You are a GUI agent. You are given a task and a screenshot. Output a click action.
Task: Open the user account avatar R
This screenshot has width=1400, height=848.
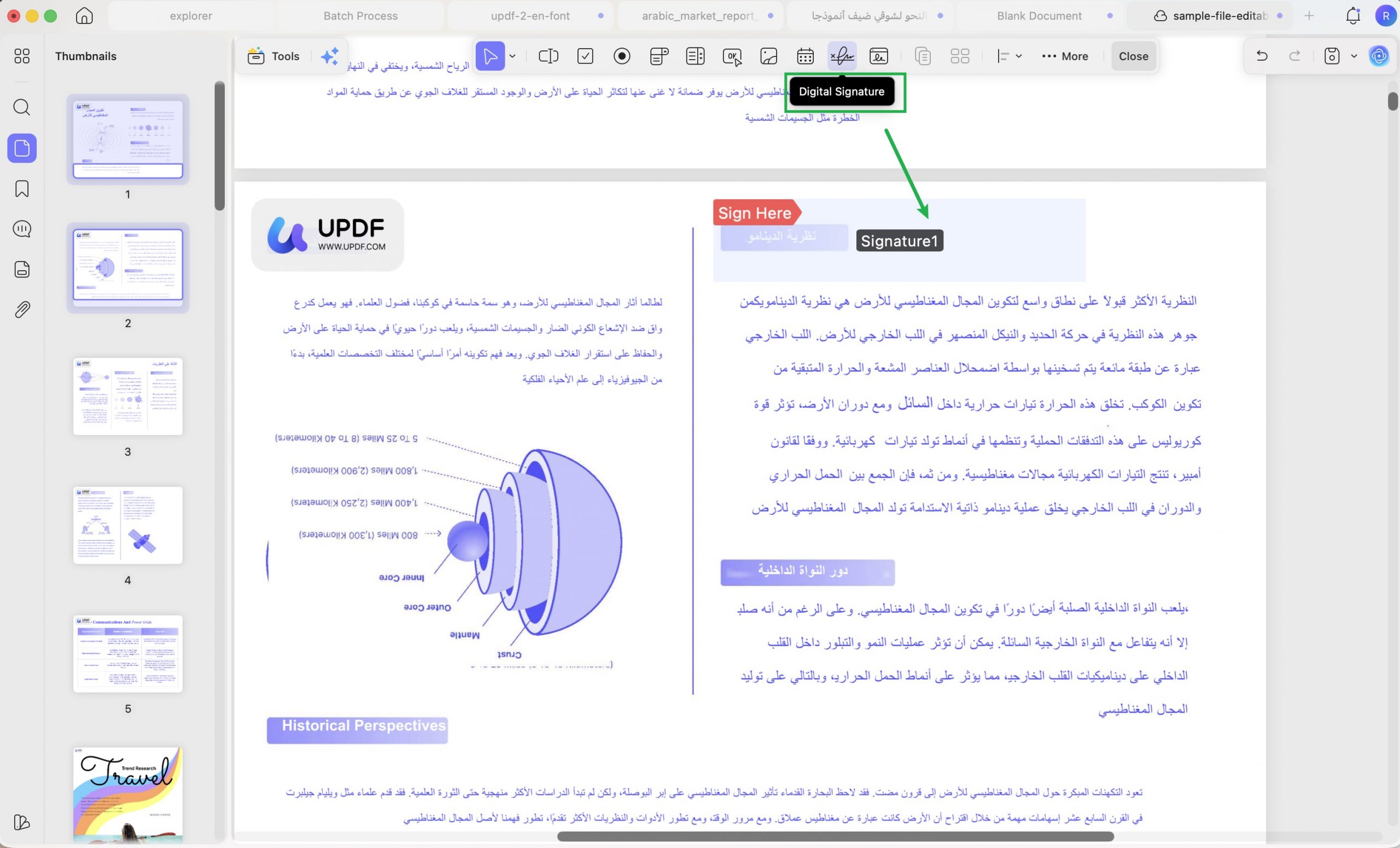tap(1386, 16)
